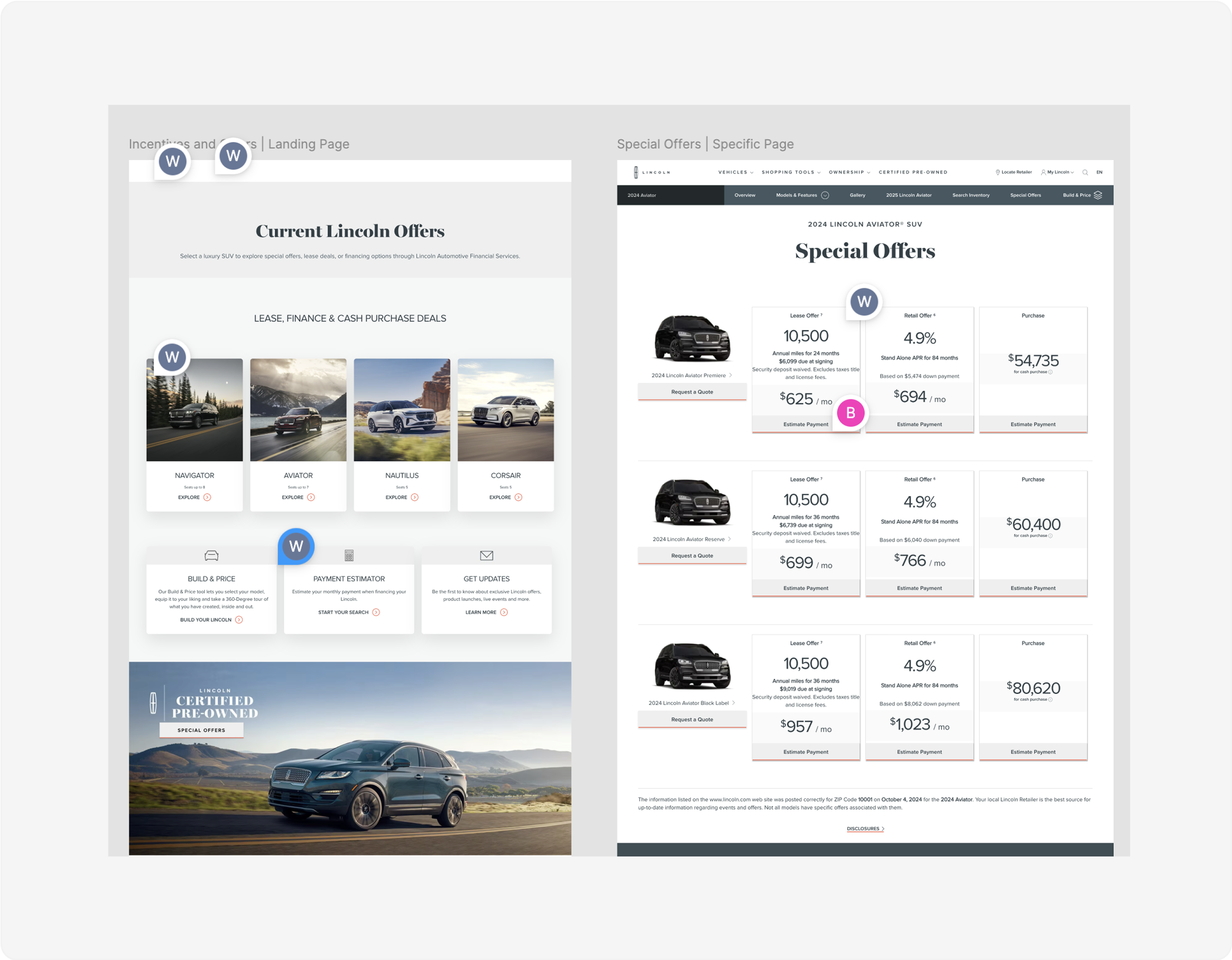The image size is (1232, 960).
Task: Click the envelope icon above Get Updates
Action: pos(486,555)
